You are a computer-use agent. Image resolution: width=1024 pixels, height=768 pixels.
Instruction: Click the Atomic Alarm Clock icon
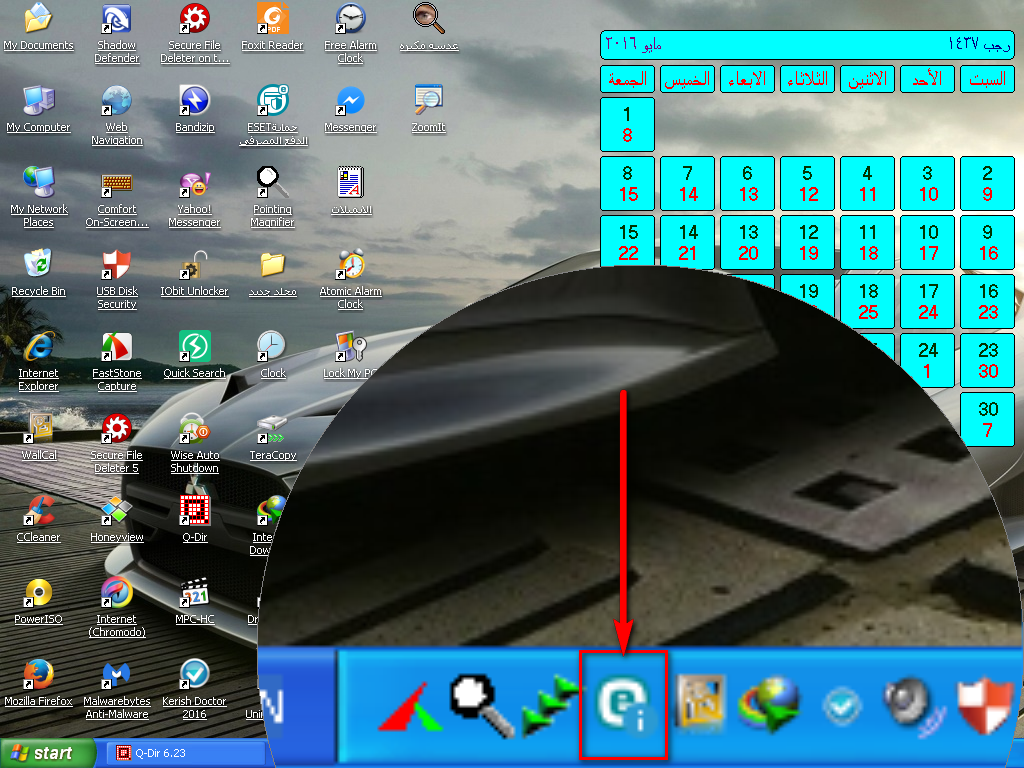pyautogui.click(x=350, y=280)
